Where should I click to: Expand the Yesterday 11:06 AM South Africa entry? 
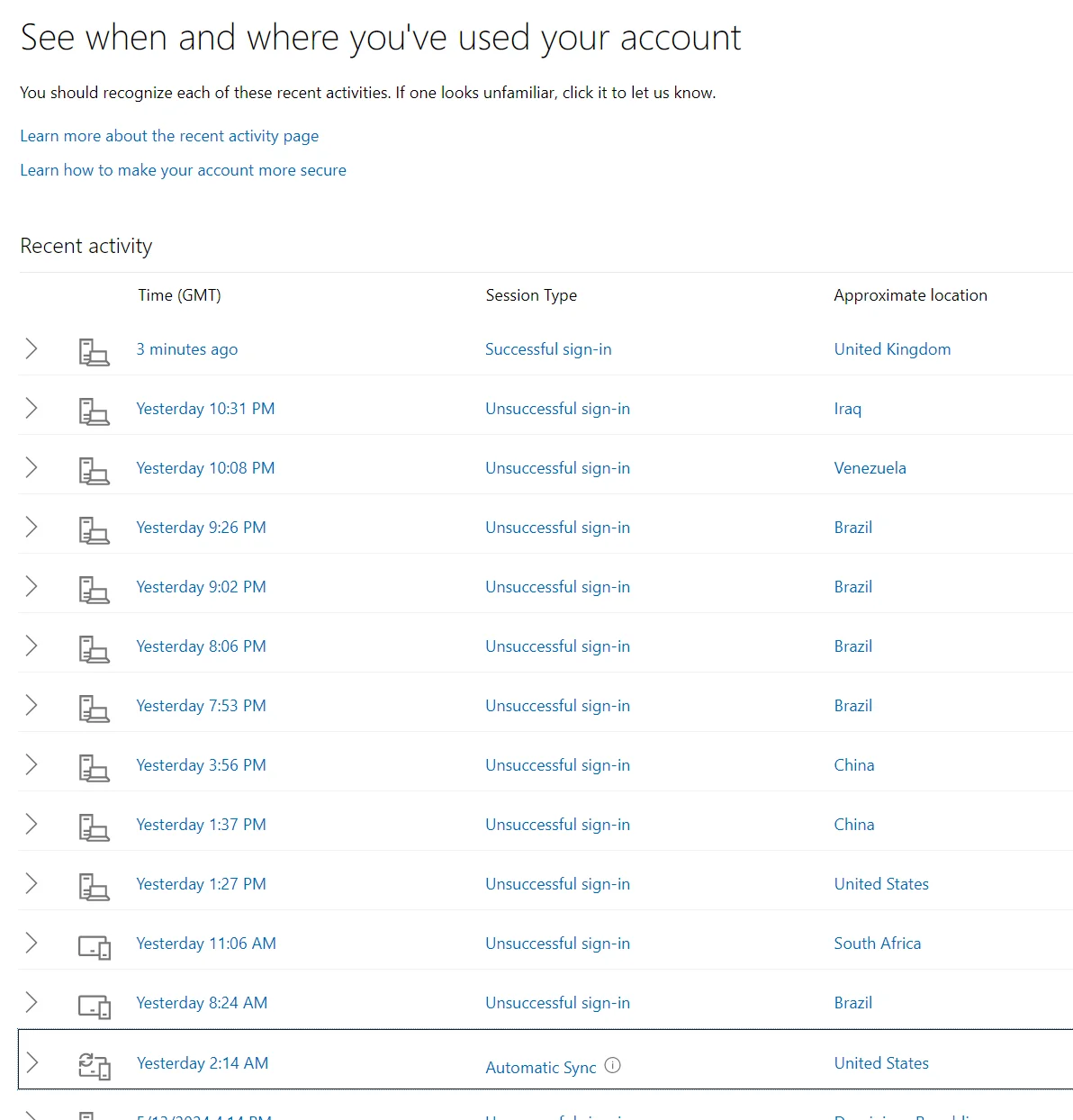coord(32,943)
